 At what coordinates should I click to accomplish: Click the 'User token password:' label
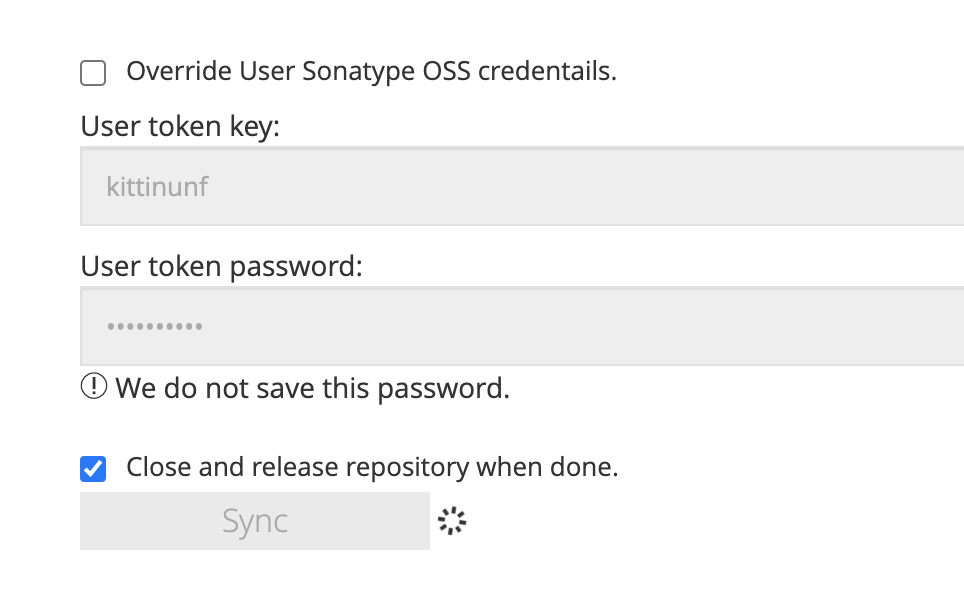coord(221,267)
